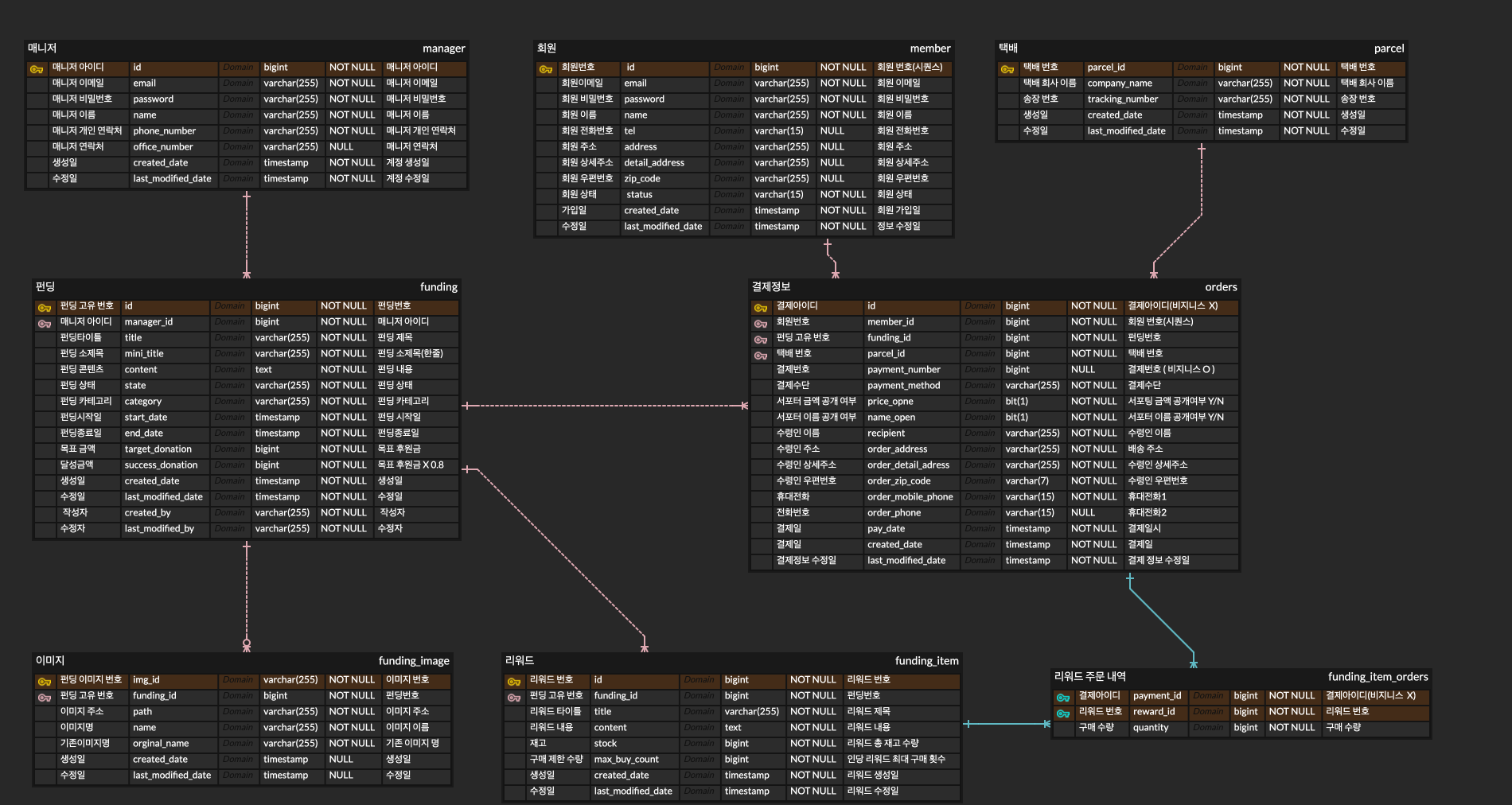Click the stock column in funding_item
This screenshot has width=1512, height=805.
pos(605,744)
